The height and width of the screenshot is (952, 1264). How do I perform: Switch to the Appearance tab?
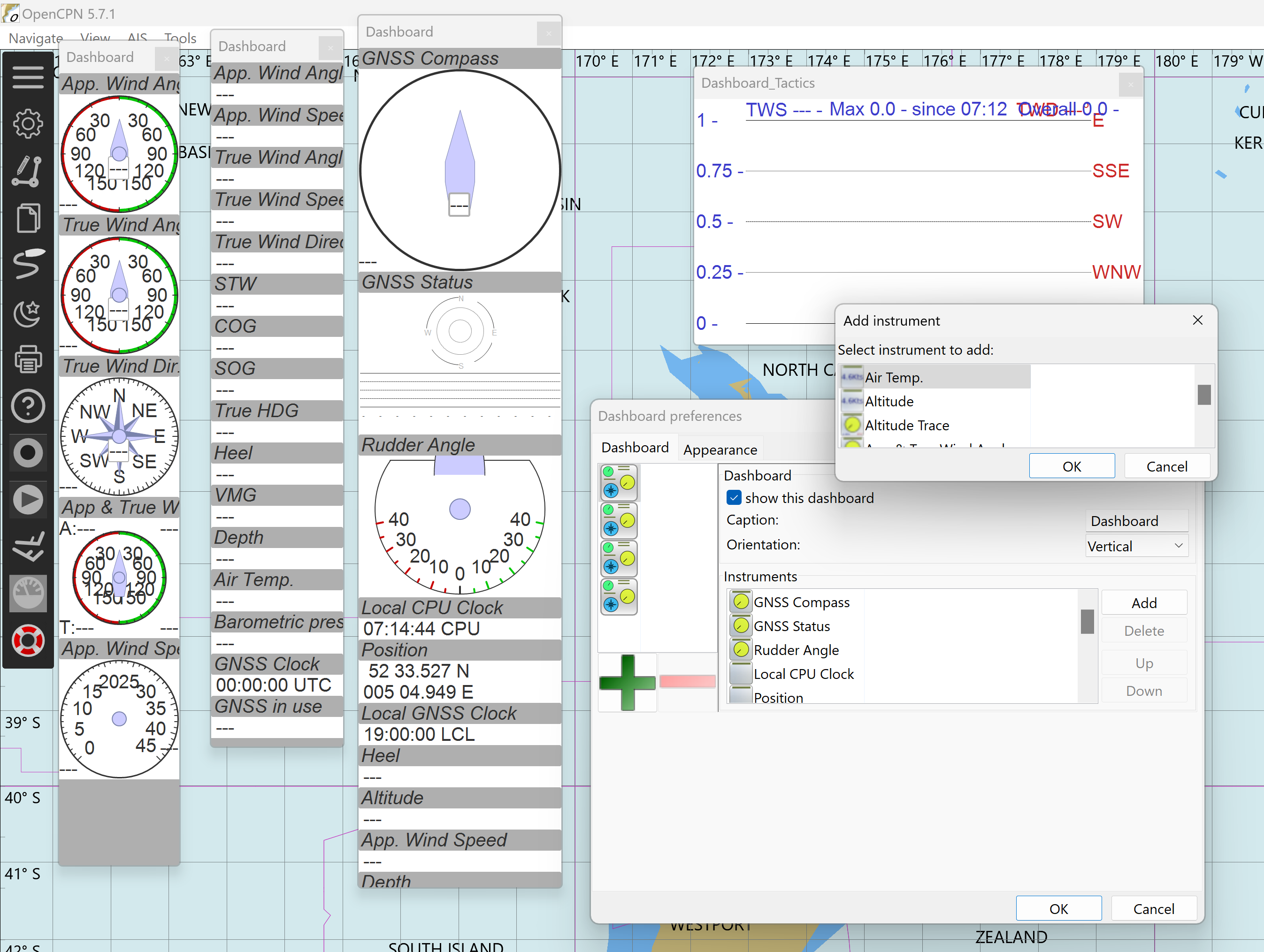(x=720, y=449)
